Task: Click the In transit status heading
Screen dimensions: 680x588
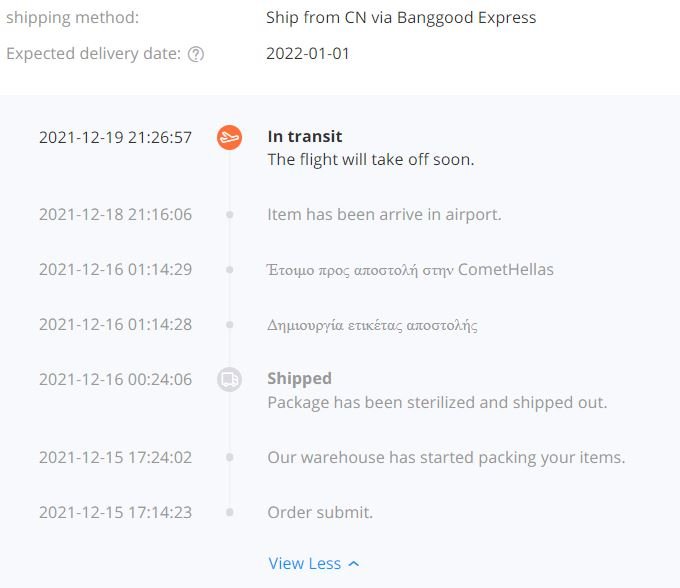Action: (x=305, y=137)
